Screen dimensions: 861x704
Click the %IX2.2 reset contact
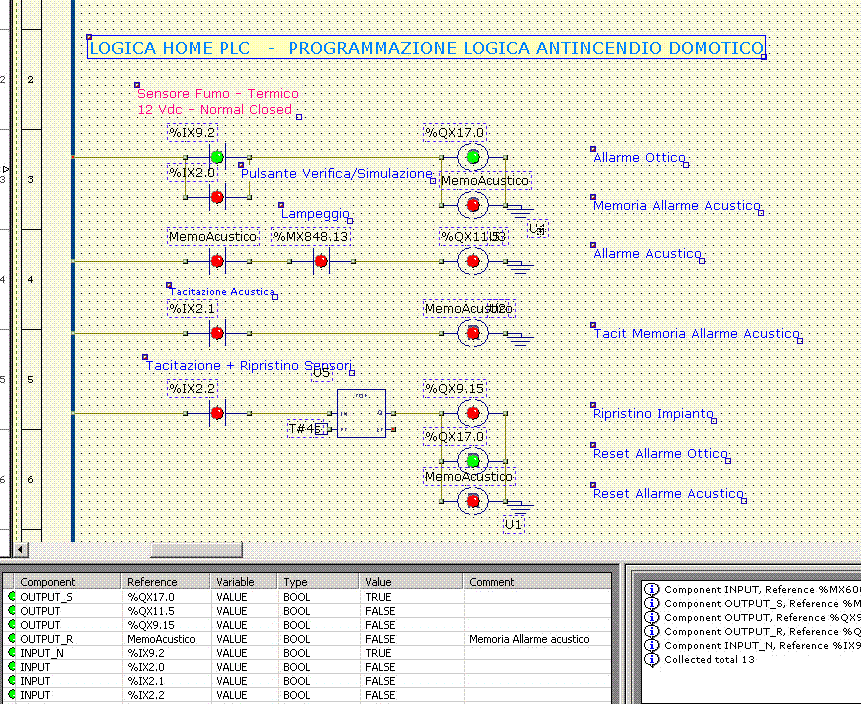pos(217,413)
